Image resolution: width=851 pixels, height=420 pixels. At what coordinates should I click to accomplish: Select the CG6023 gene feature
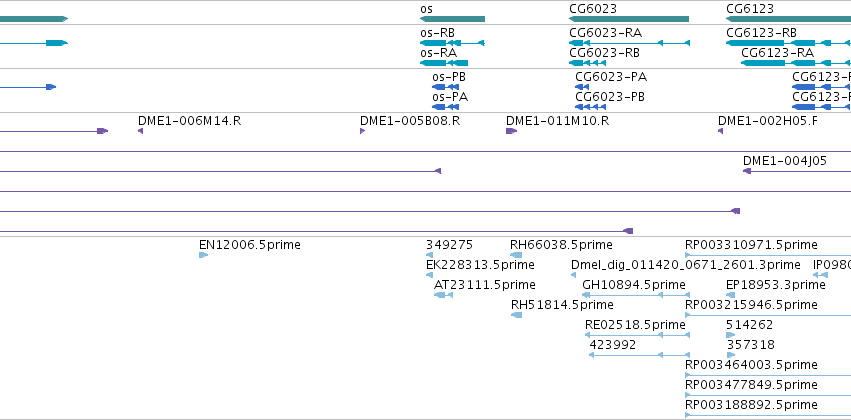[629, 19]
